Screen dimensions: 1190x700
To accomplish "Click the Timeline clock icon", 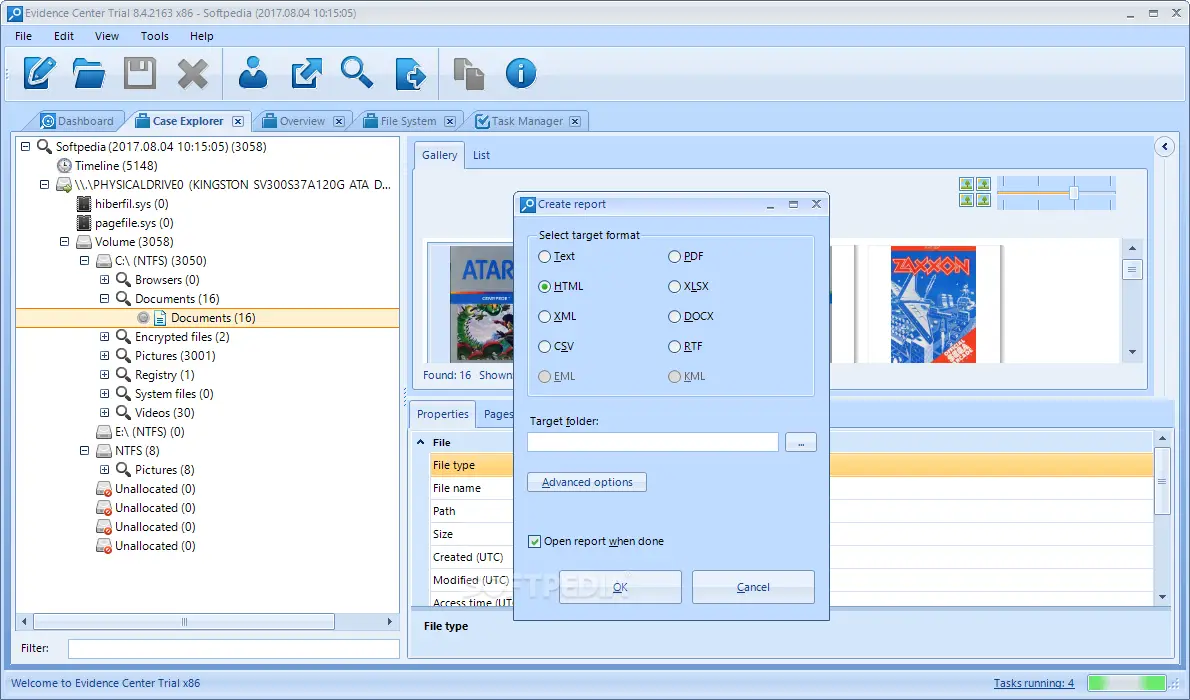I will [x=65, y=166].
